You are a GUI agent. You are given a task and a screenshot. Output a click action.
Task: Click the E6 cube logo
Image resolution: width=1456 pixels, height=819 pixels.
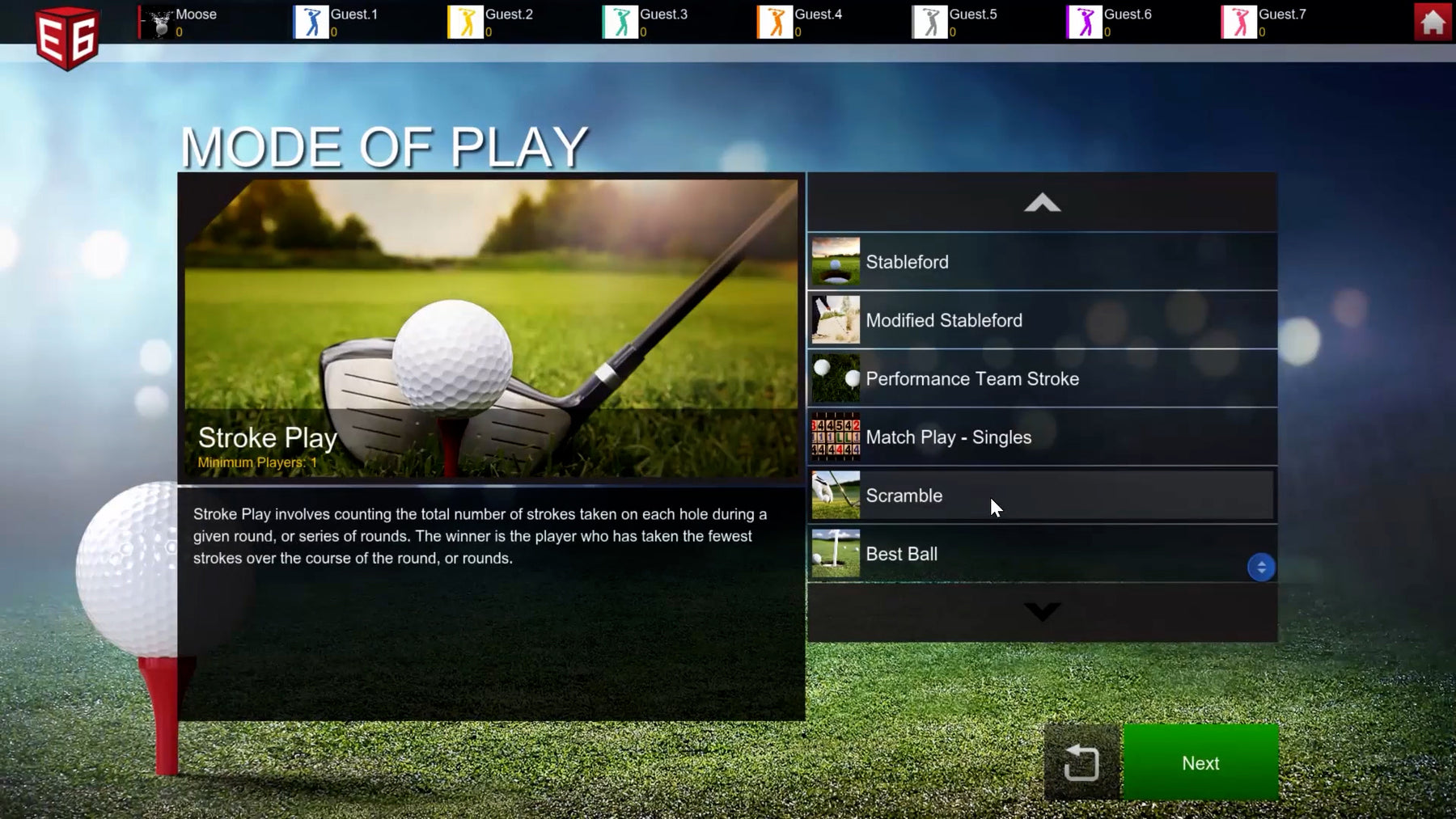pyautogui.click(x=67, y=38)
